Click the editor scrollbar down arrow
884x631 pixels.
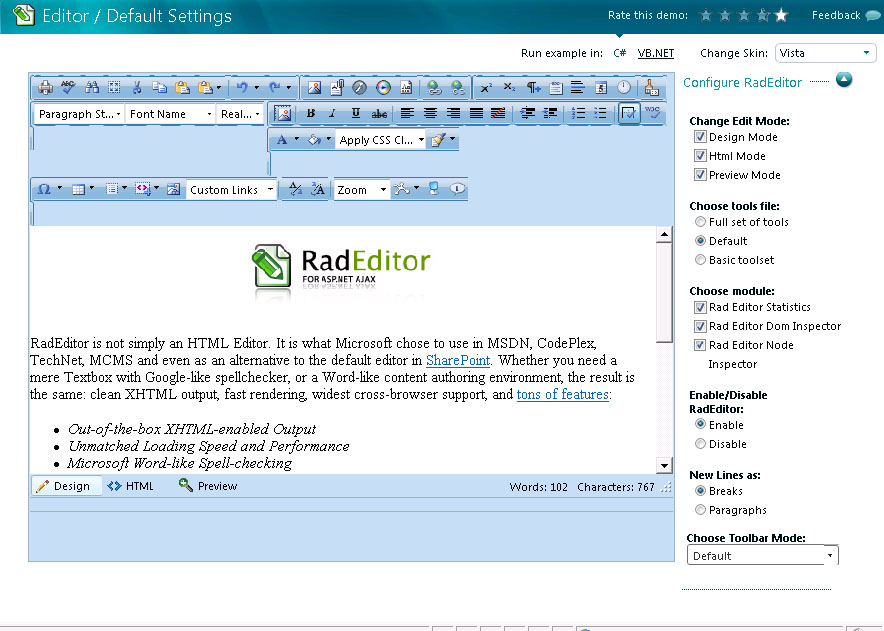664,466
